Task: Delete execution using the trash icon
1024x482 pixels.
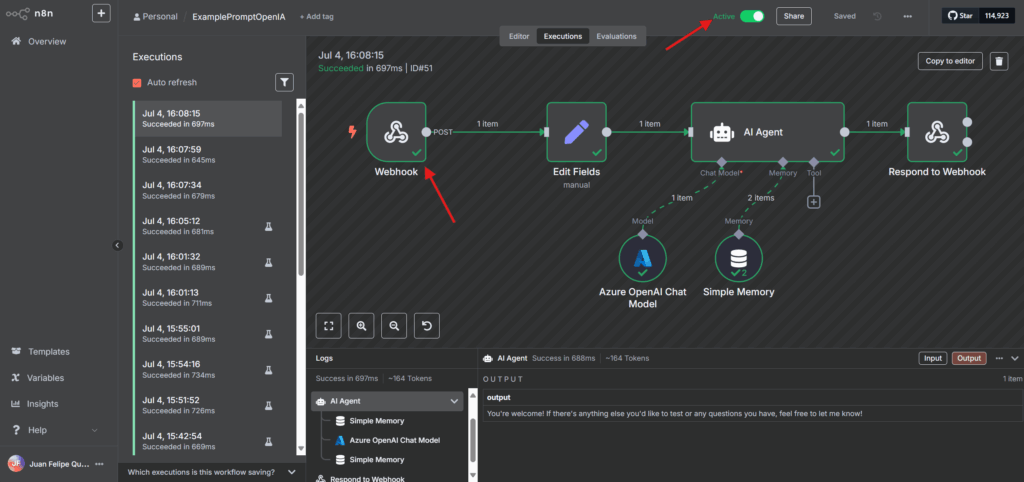Action: point(998,61)
